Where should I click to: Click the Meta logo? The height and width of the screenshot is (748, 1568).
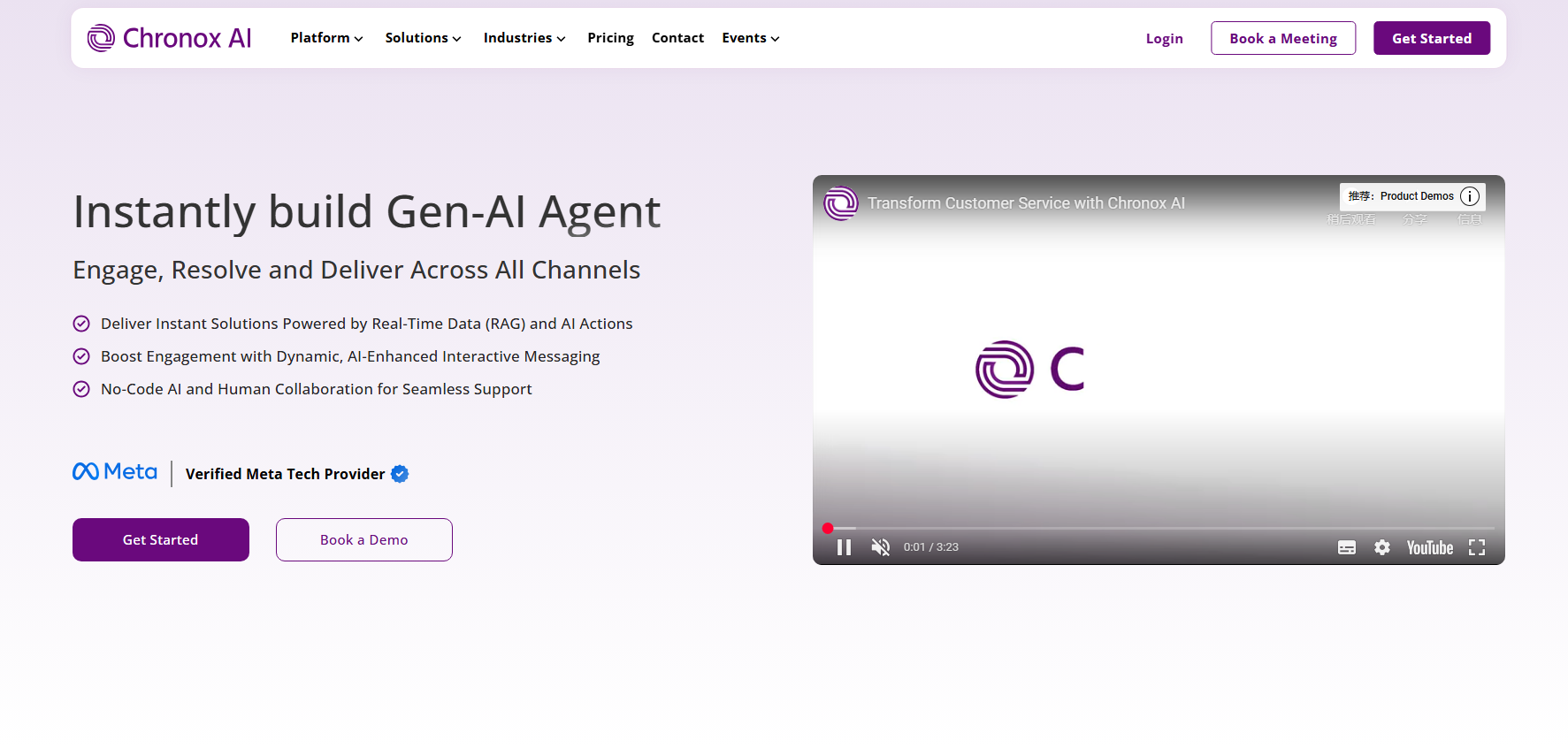(x=115, y=472)
